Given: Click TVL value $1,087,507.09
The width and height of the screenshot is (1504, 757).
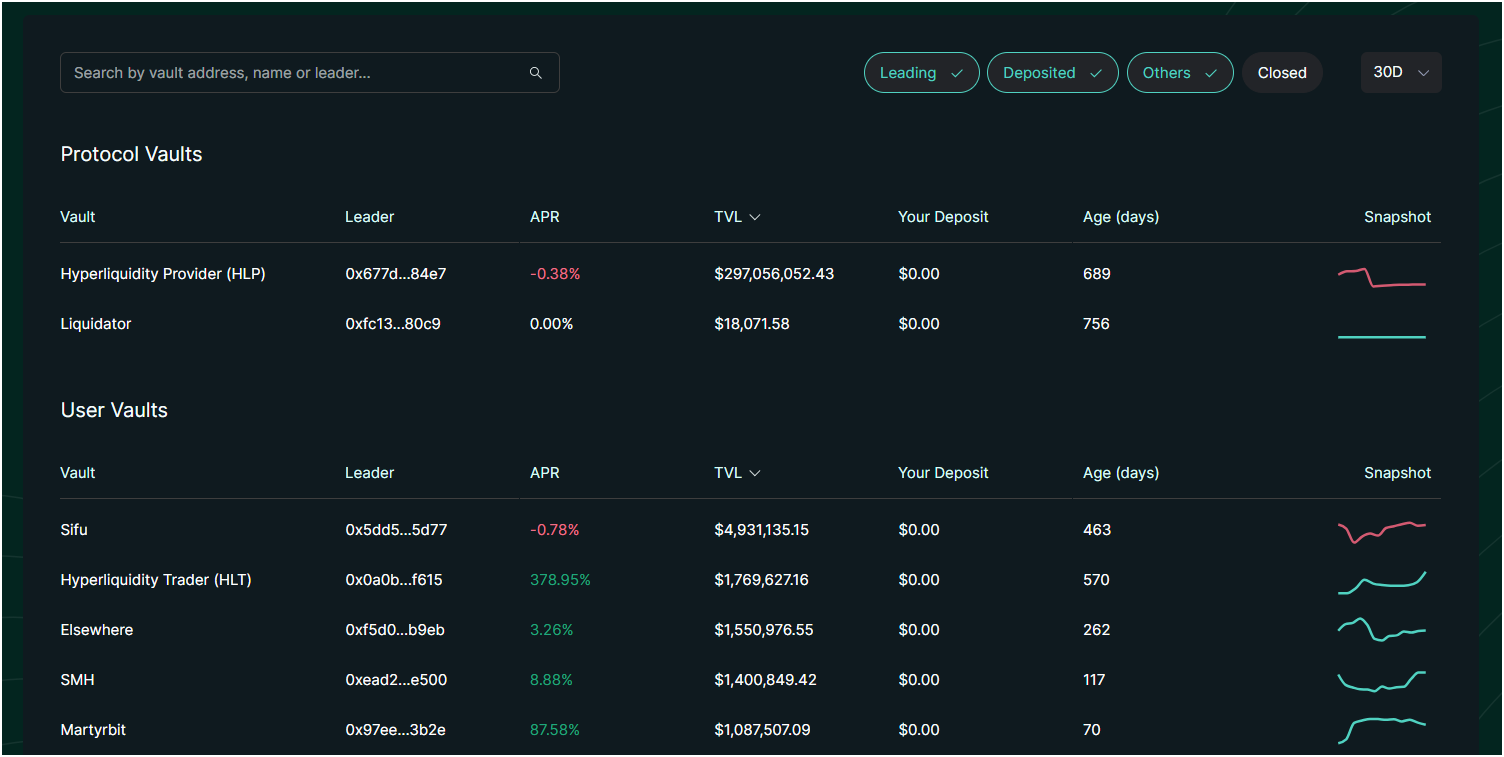Looking at the screenshot, I should pyautogui.click(x=762, y=730).
